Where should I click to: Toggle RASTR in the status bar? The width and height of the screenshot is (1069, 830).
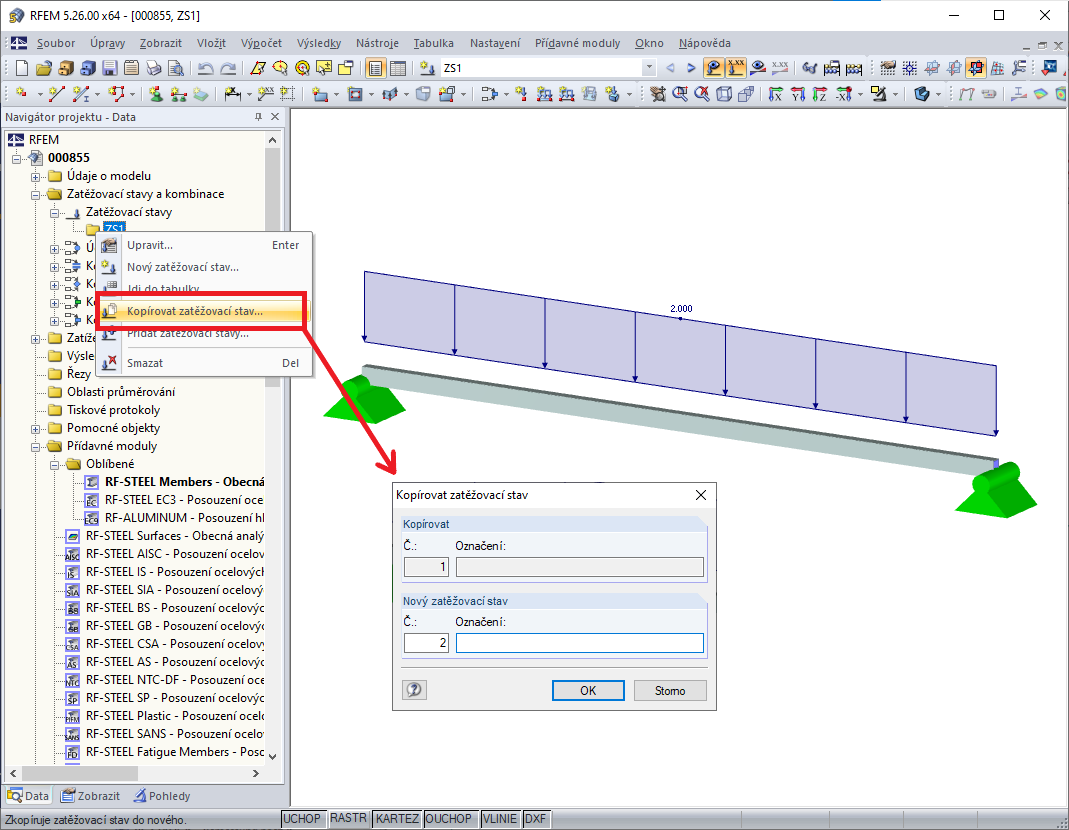pos(348,818)
